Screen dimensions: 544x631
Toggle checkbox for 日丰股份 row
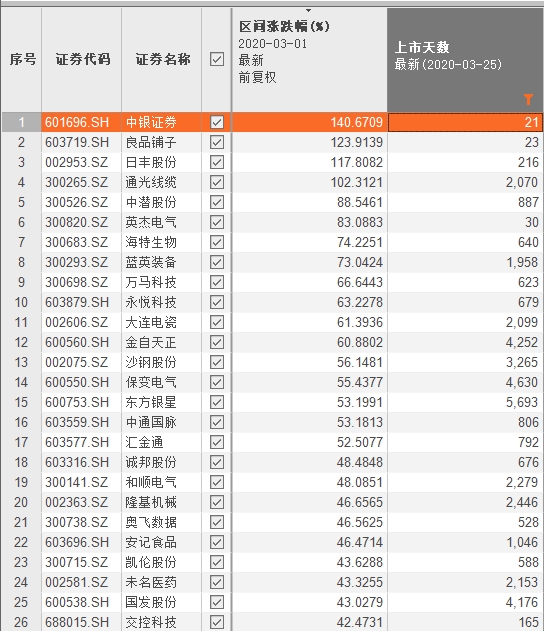point(217,162)
